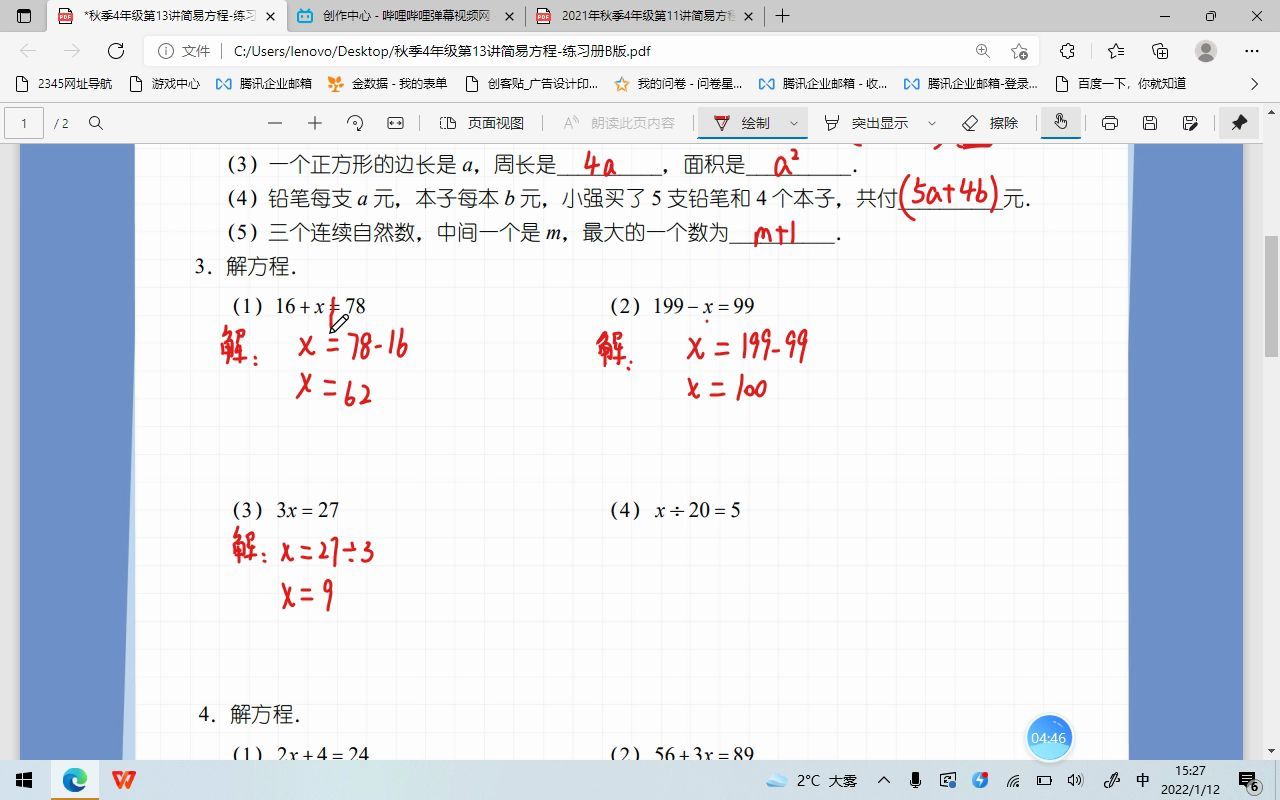Select the 秋季4年级第13讲简易方程 tab
This screenshot has width=1280, height=800.
[x=167, y=16]
